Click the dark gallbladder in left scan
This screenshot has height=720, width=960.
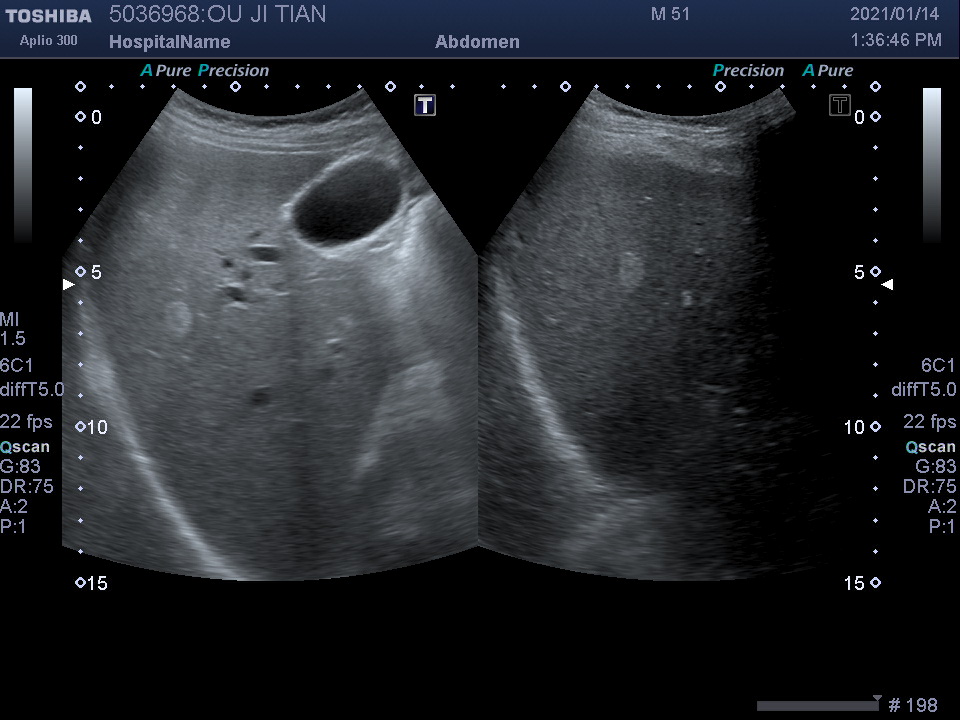[x=347, y=201]
